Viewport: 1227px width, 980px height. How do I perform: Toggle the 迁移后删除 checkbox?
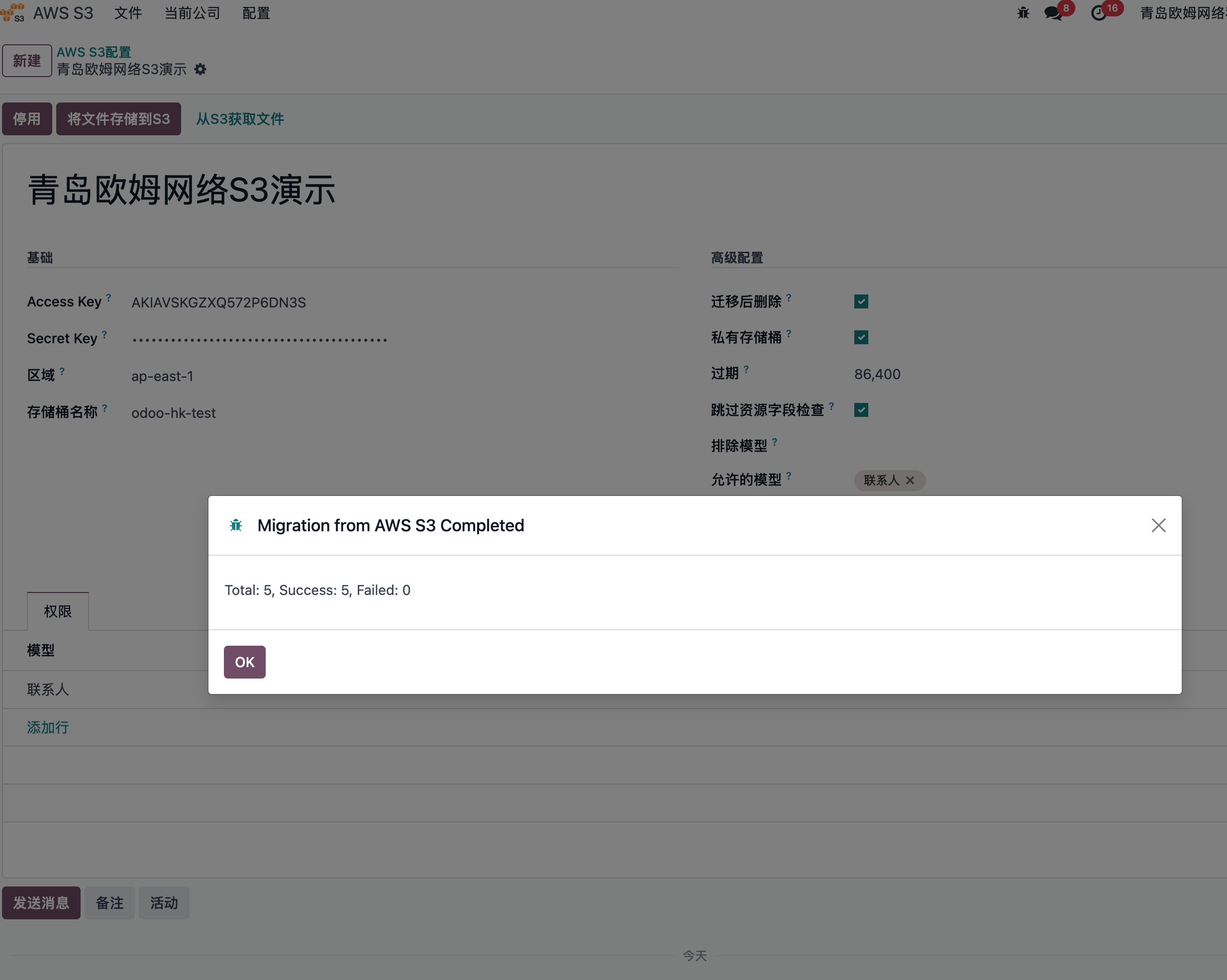[x=861, y=301]
